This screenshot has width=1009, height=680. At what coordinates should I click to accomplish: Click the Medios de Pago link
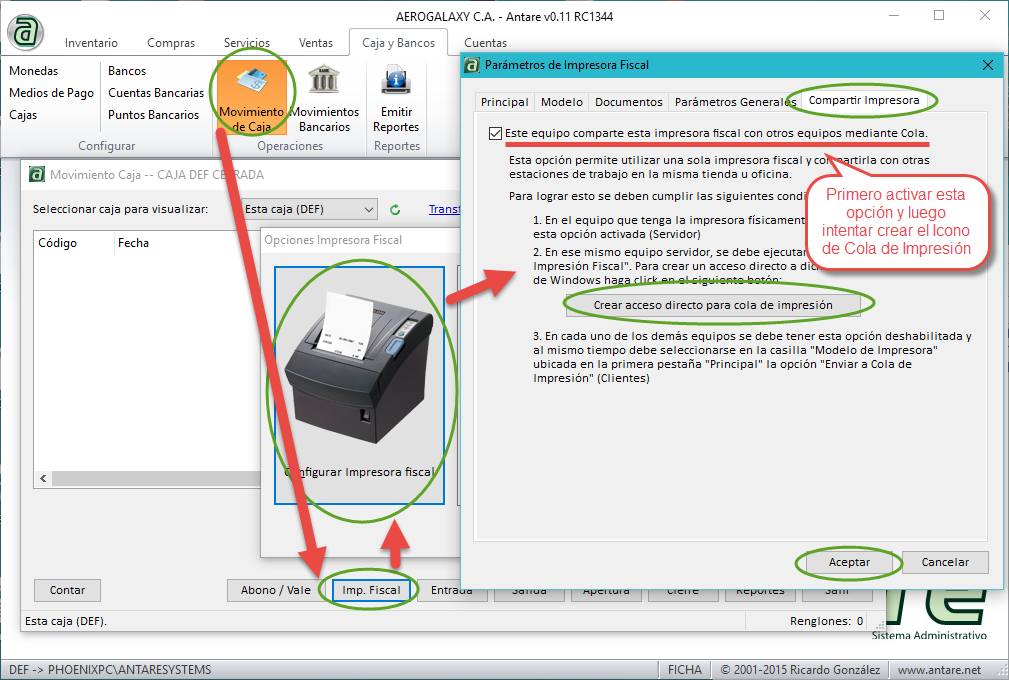point(51,93)
